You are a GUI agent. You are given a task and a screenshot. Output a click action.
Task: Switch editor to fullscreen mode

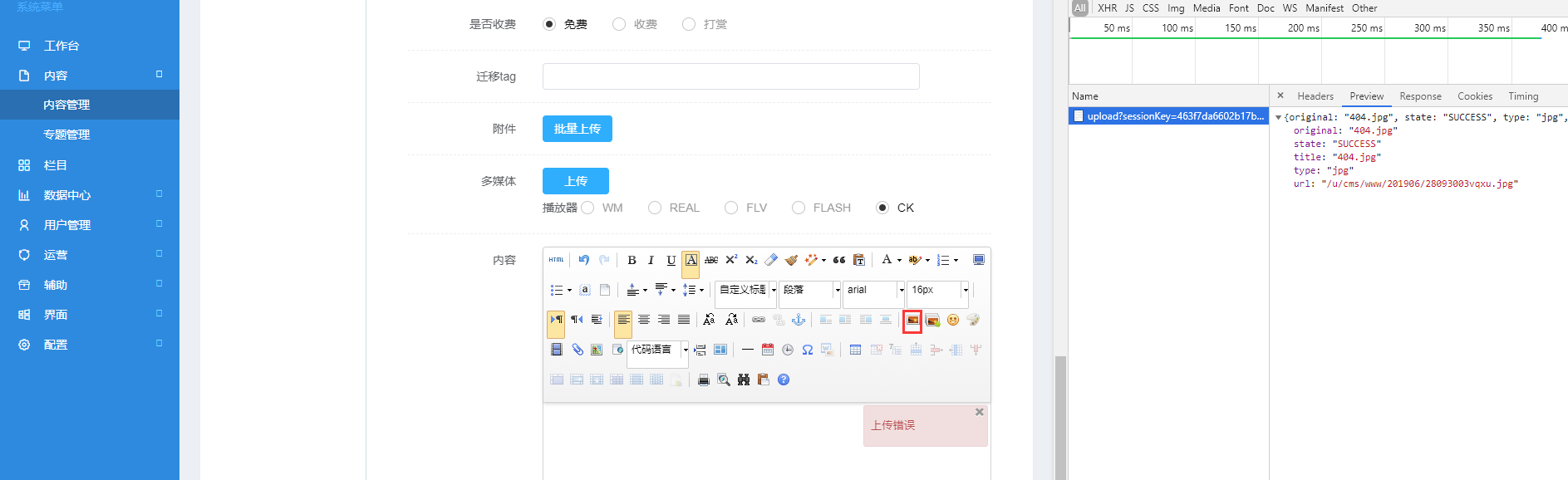(x=979, y=260)
